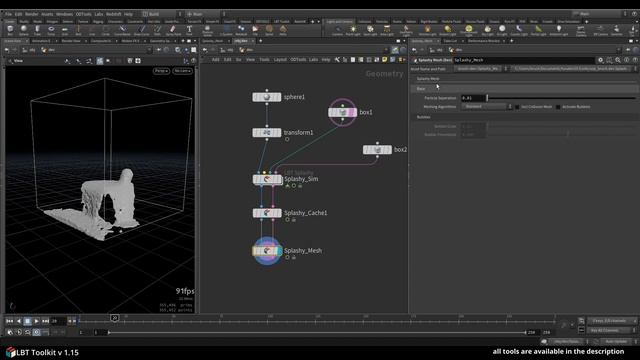Select the Tube shelf tool
Image resolution: width=640 pixels, height=360 pixels.
[37, 30]
